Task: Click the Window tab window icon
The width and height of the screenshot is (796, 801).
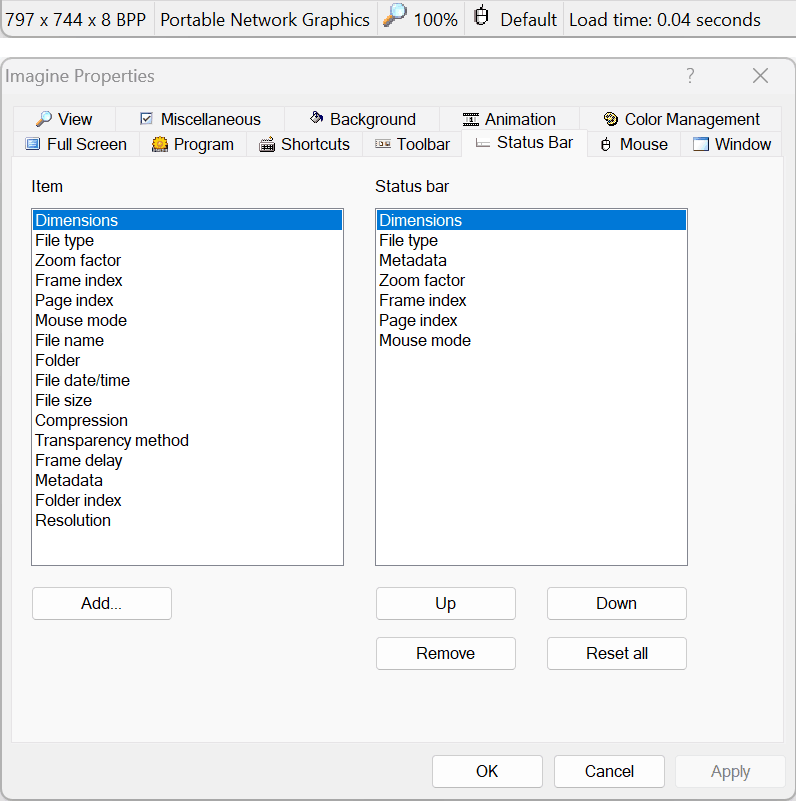Action: [x=700, y=144]
